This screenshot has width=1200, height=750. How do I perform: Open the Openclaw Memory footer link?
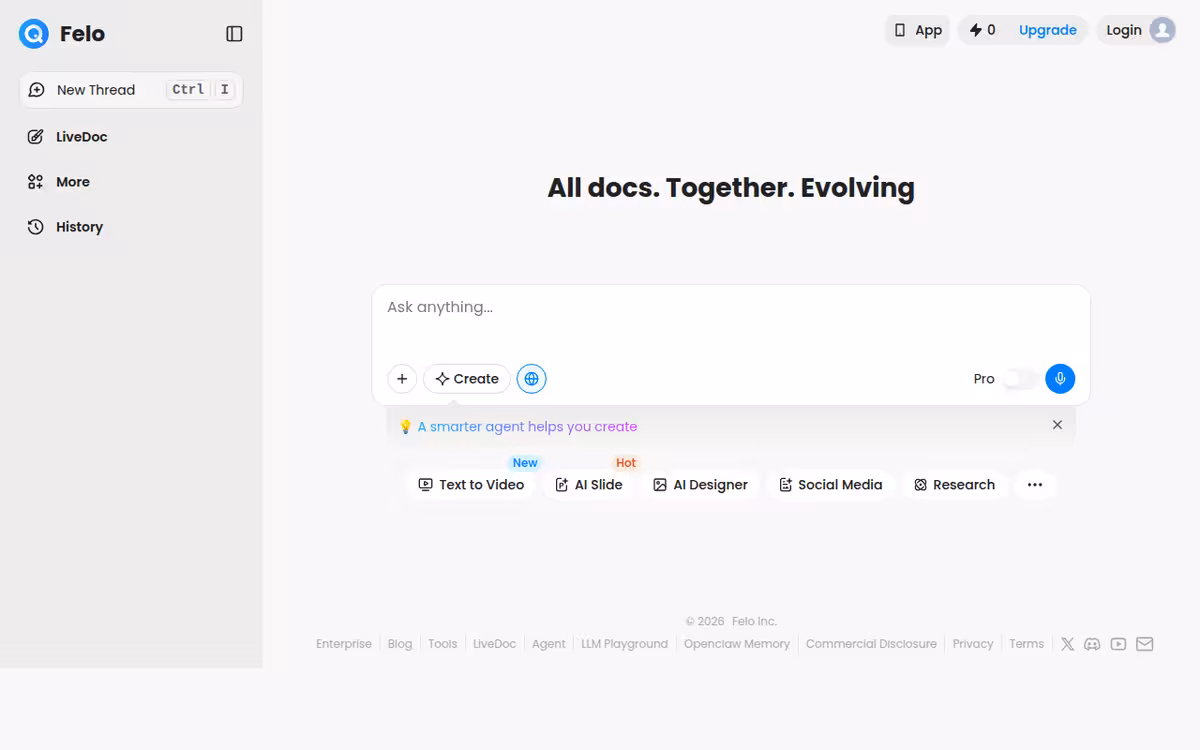click(737, 644)
